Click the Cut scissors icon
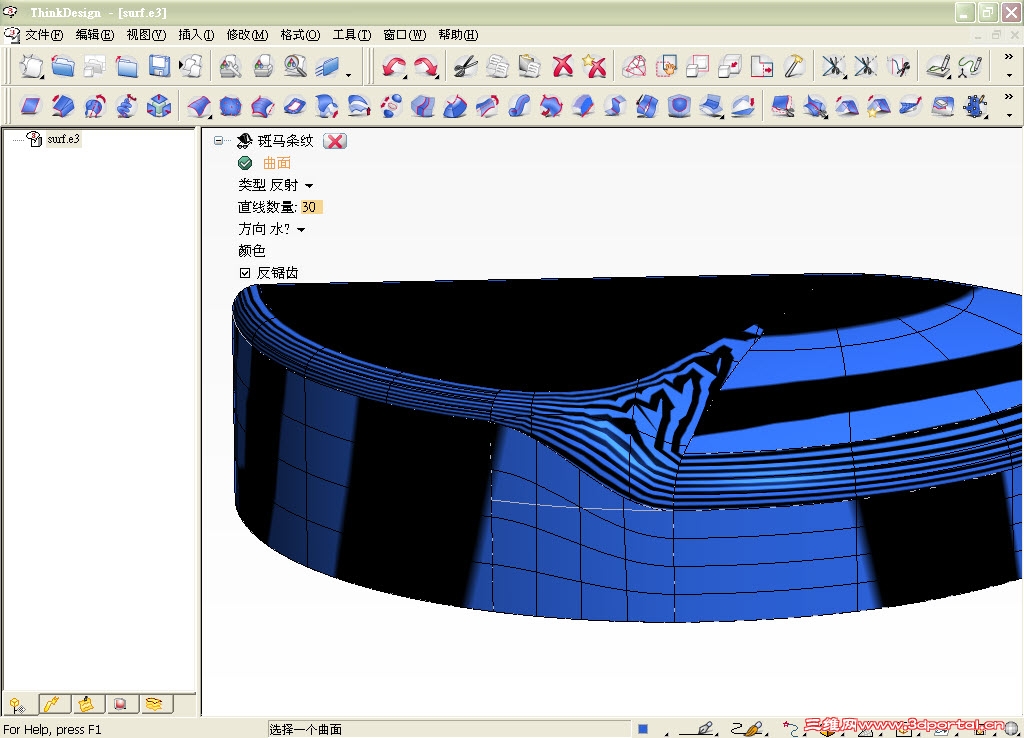The height and width of the screenshot is (738, 1024). click(x=465, y=67)
